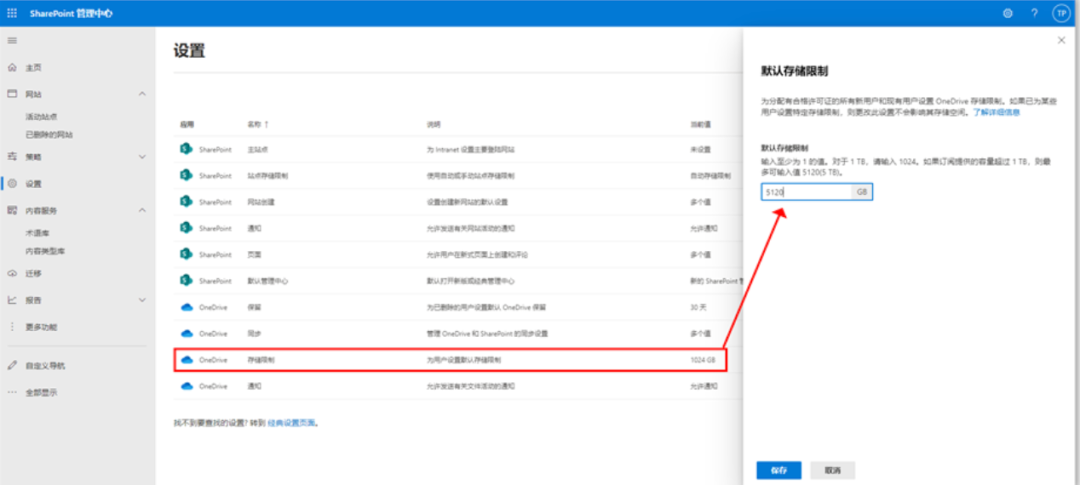Click the 应用 column header

click(187, 125)
